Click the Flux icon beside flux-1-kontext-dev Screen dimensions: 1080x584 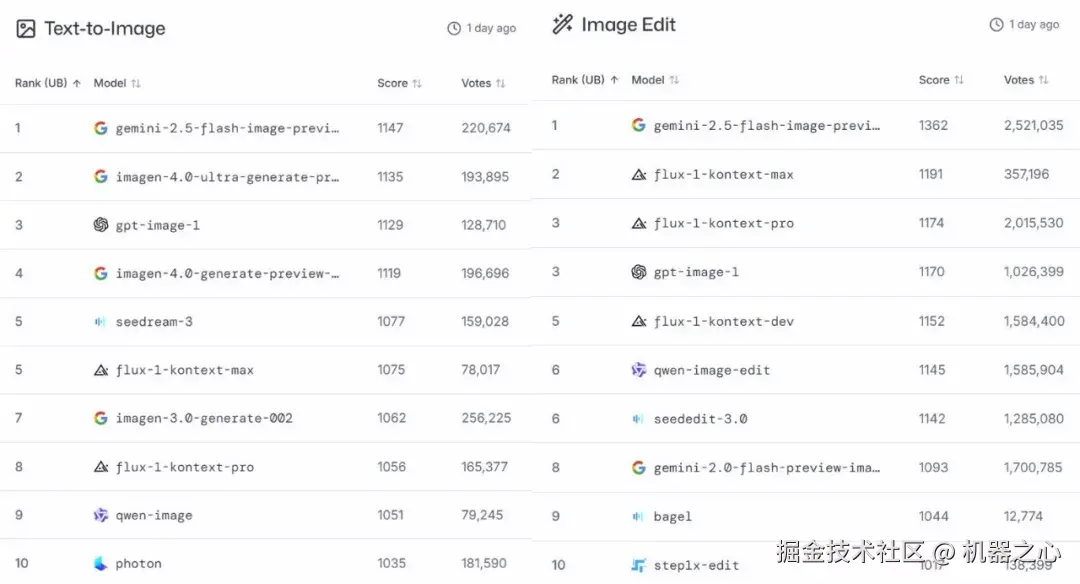(x=639, y=321)
